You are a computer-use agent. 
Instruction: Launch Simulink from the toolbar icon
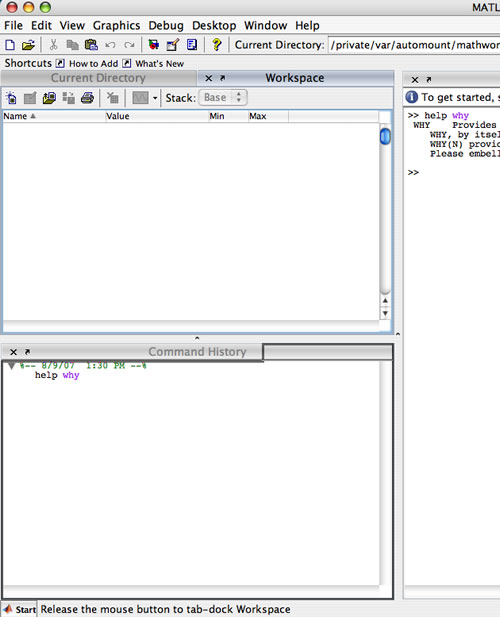tap(153, 45)
